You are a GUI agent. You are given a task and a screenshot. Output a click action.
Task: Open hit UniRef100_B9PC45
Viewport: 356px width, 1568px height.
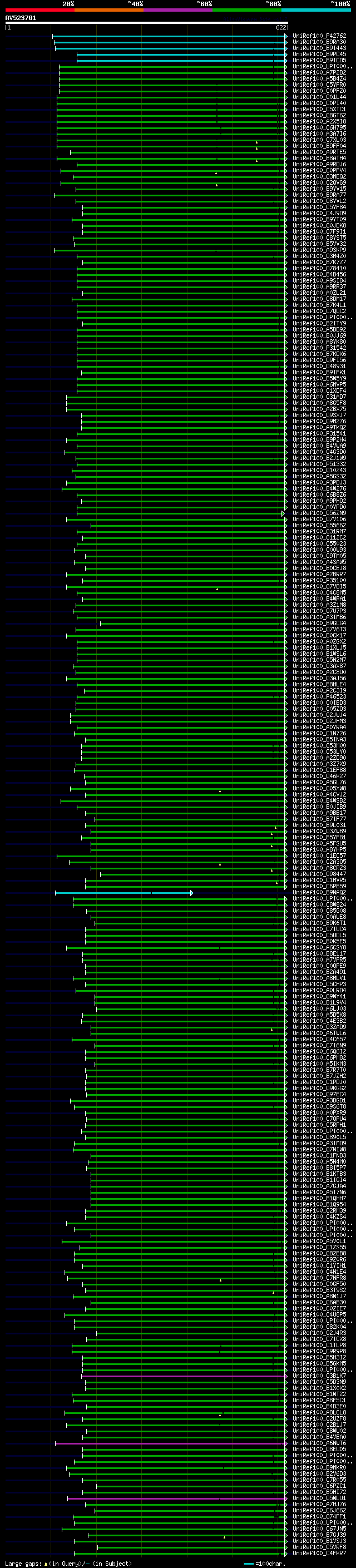click(x=319, y=54)
